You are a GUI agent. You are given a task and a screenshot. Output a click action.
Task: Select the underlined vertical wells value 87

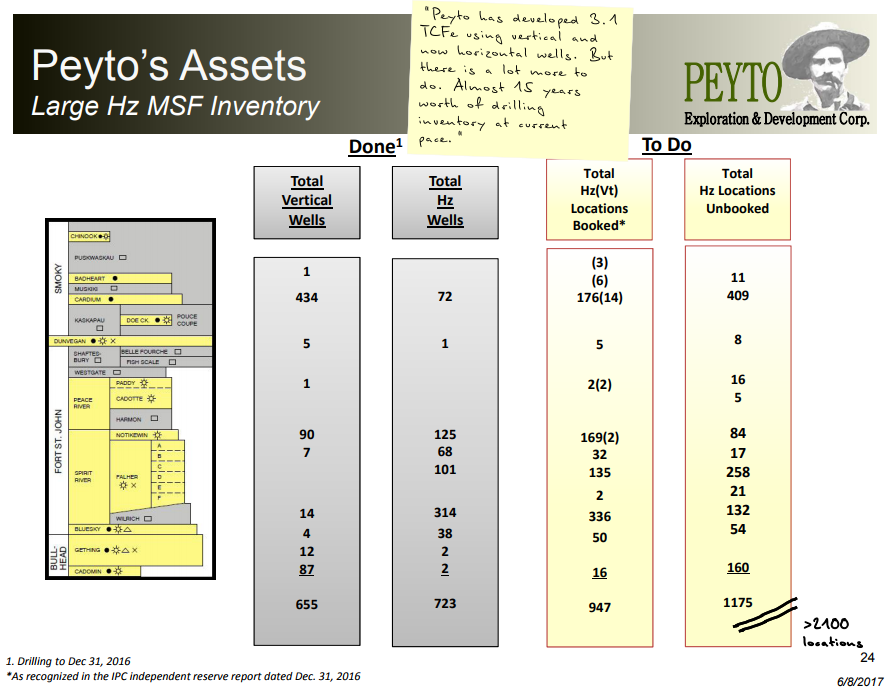point(307,570)
